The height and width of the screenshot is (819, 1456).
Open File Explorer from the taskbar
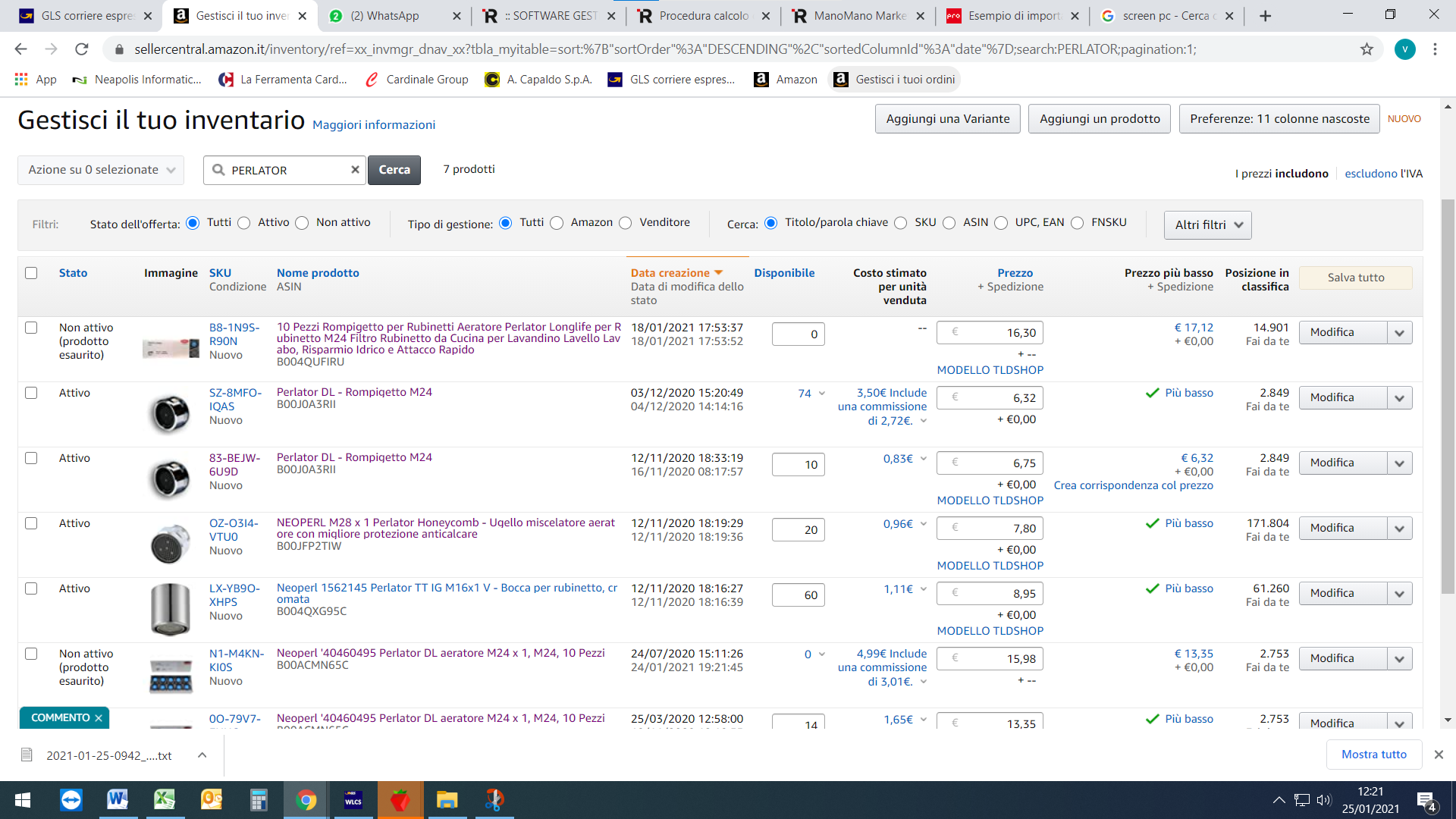point(447,800)
